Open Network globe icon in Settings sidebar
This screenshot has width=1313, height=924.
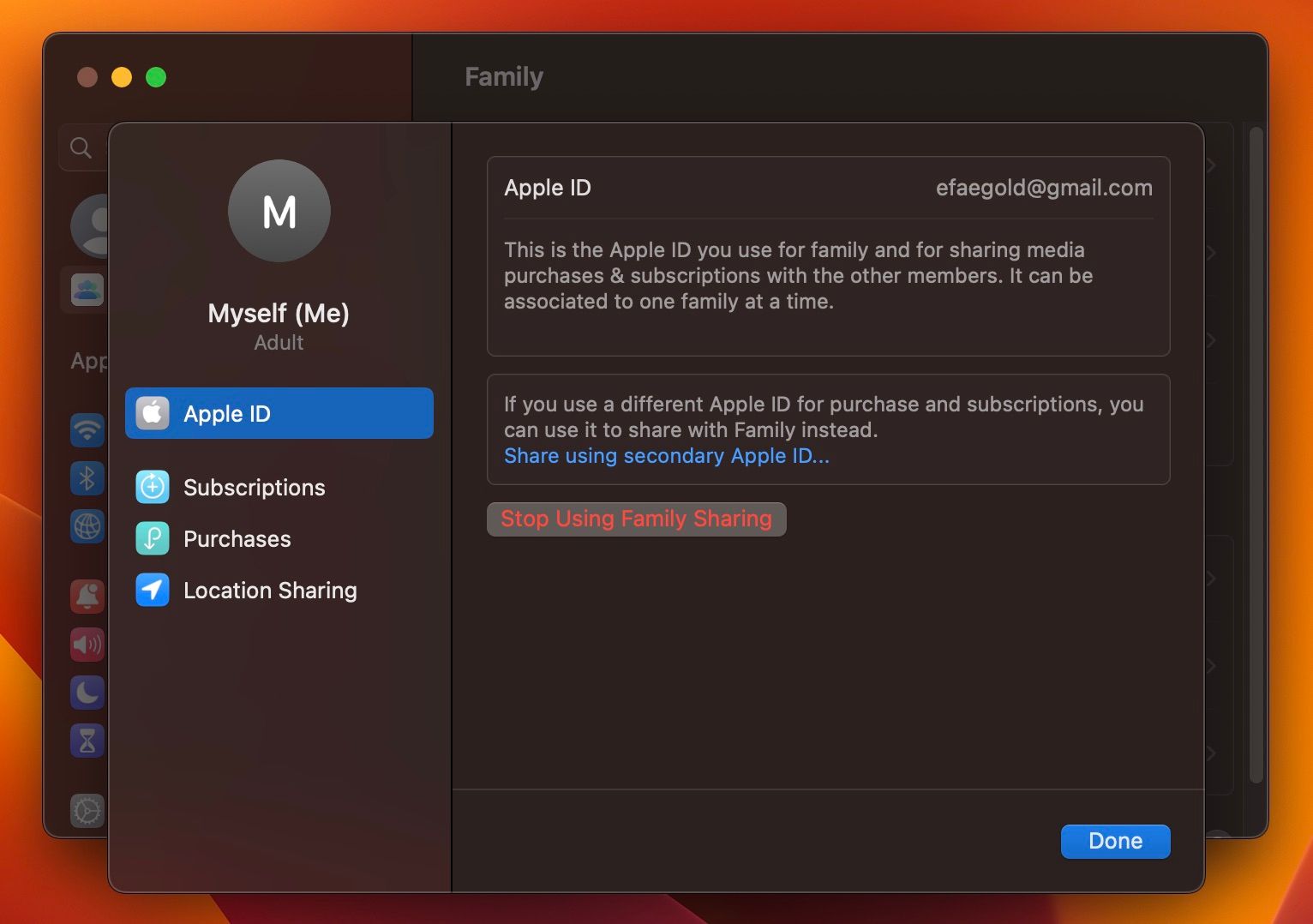pos(87,525)
